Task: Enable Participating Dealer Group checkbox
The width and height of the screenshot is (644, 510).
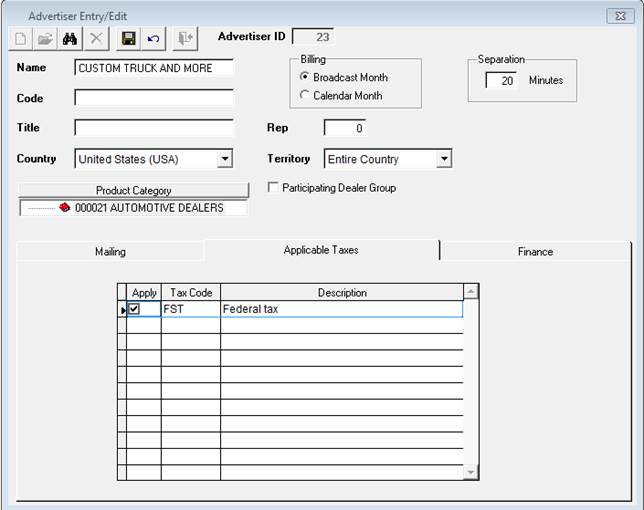Action: [x=273, y=187]
